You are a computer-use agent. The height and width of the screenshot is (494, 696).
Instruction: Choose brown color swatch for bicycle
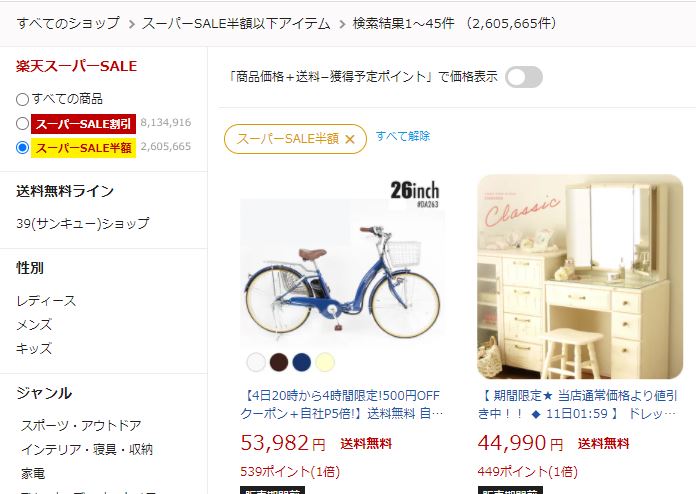click(x=279, y=362)
